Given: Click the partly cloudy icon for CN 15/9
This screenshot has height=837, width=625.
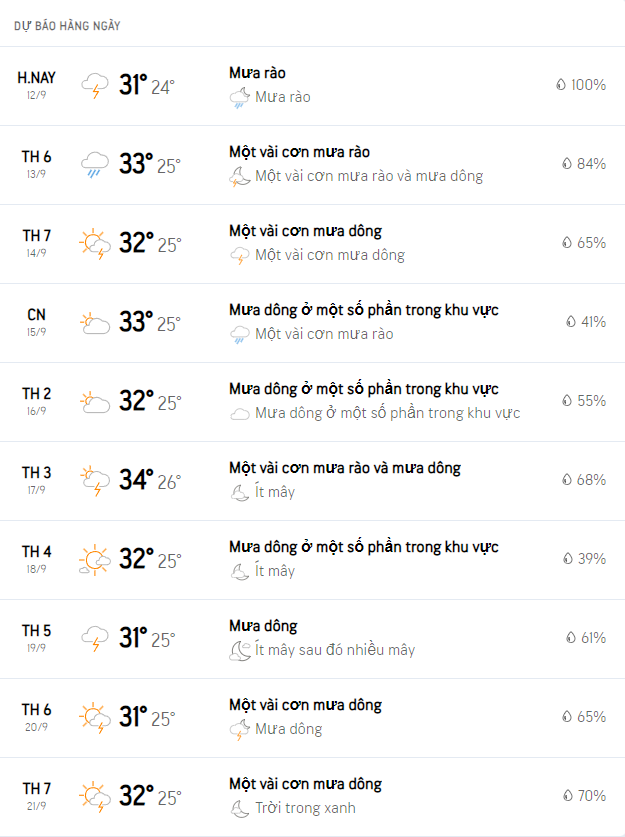Looking at the screenshot, I should (x=95, y=322).
